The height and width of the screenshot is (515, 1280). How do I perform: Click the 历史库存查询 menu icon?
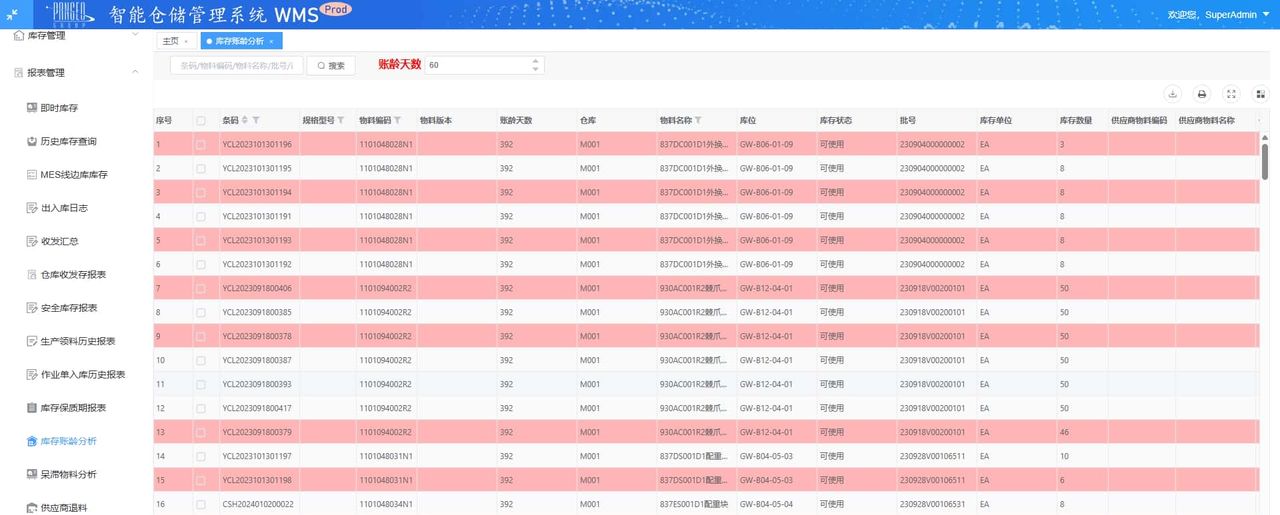(x=32, y=141)
